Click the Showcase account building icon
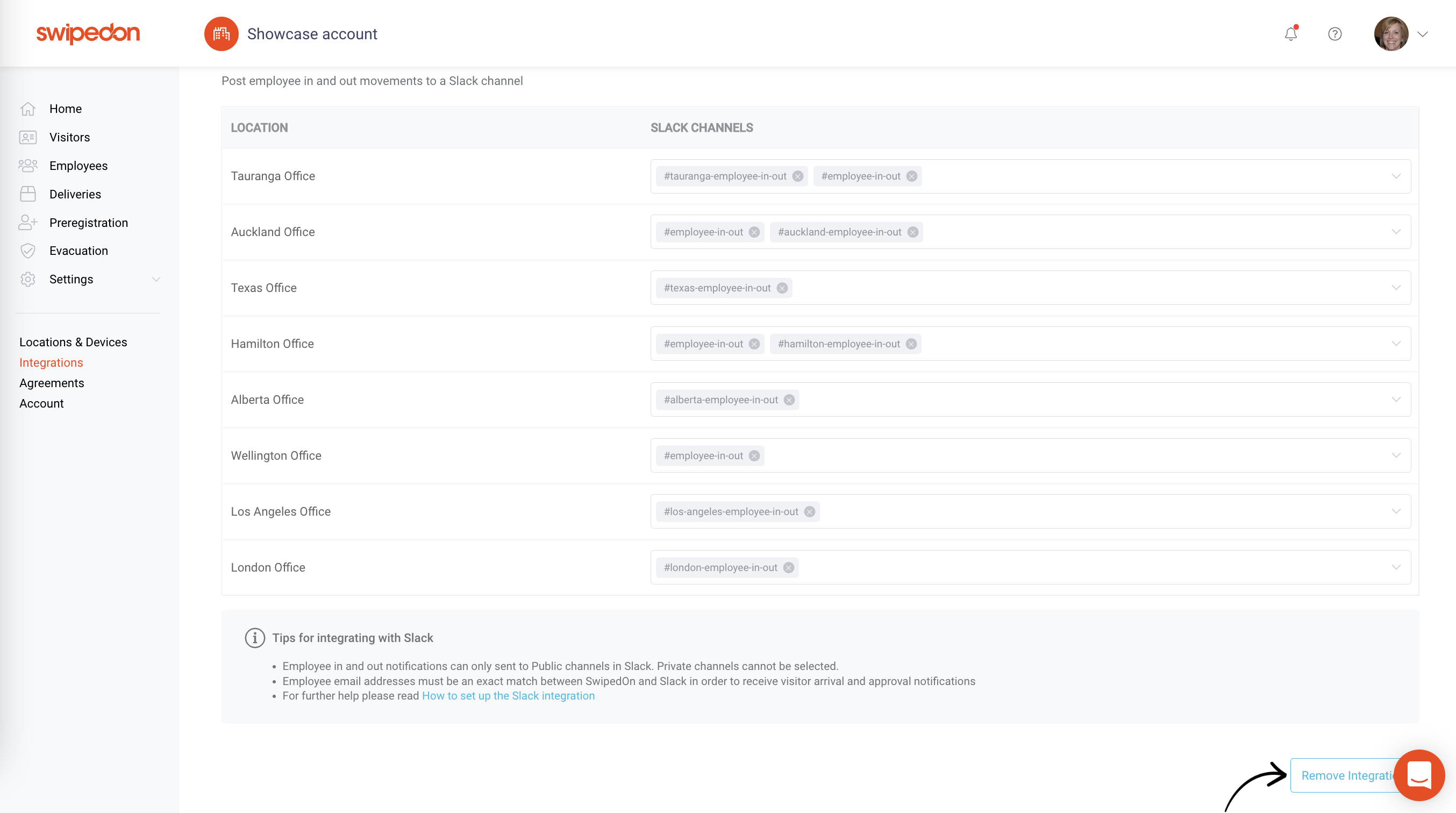 click(x=221, y=34)
